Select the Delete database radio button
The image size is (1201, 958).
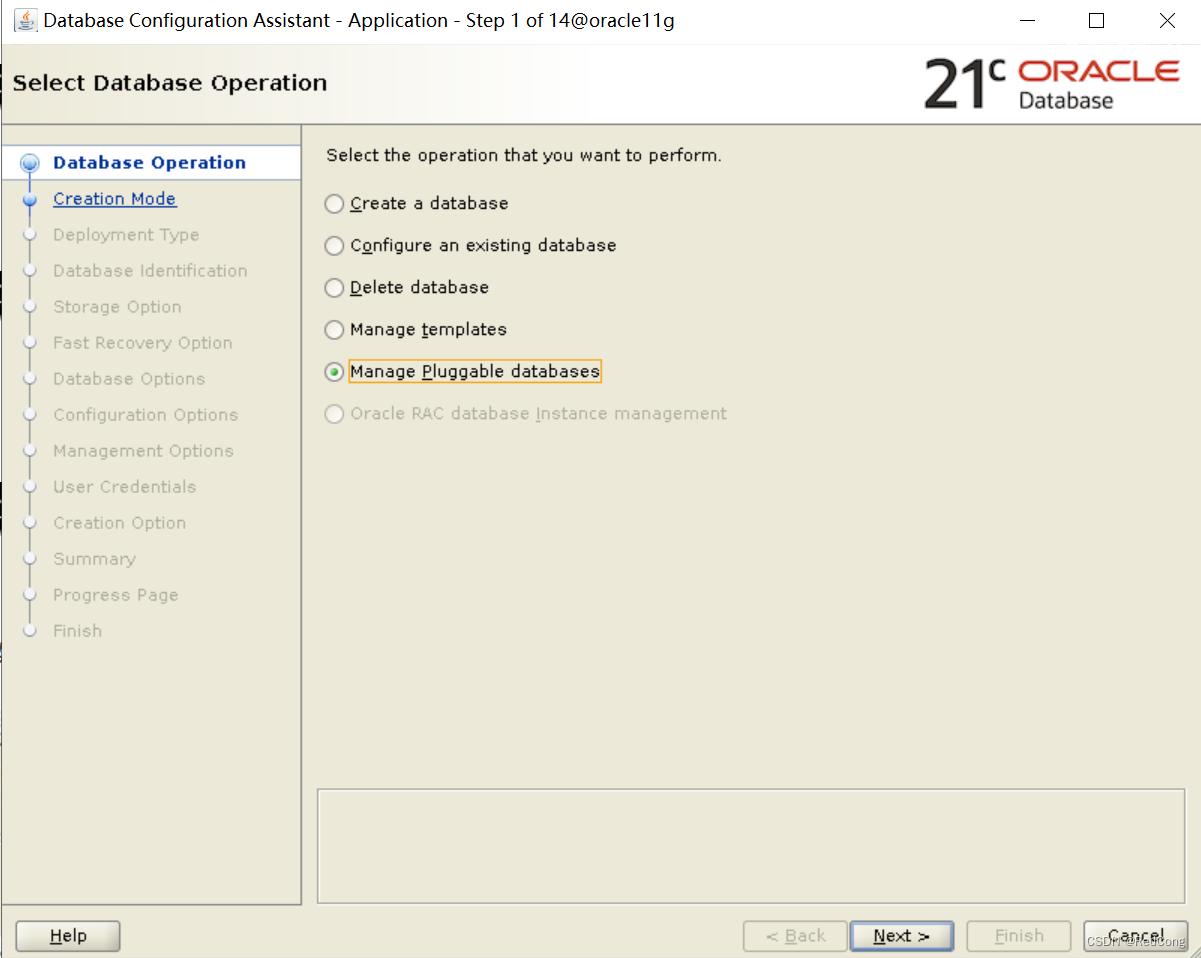pyautogui.click(x=334, y=288)
